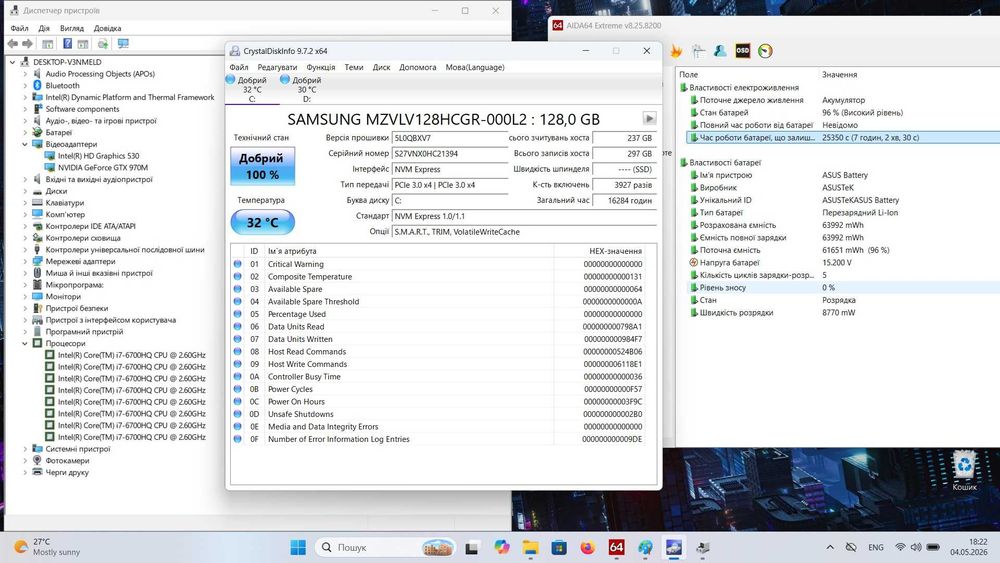Screen dimensions: 1000x563
Task: Select the Unsafe Shutdowns attribute row
Action: pos(439,414)
